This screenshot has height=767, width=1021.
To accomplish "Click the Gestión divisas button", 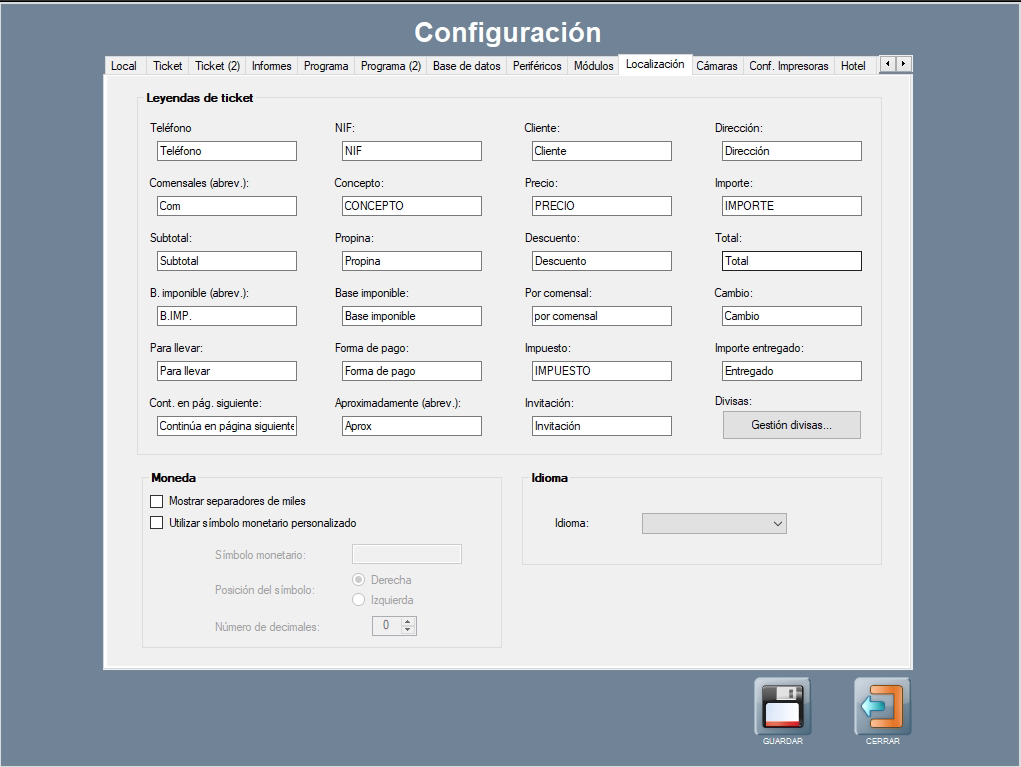I will (791, 425).
